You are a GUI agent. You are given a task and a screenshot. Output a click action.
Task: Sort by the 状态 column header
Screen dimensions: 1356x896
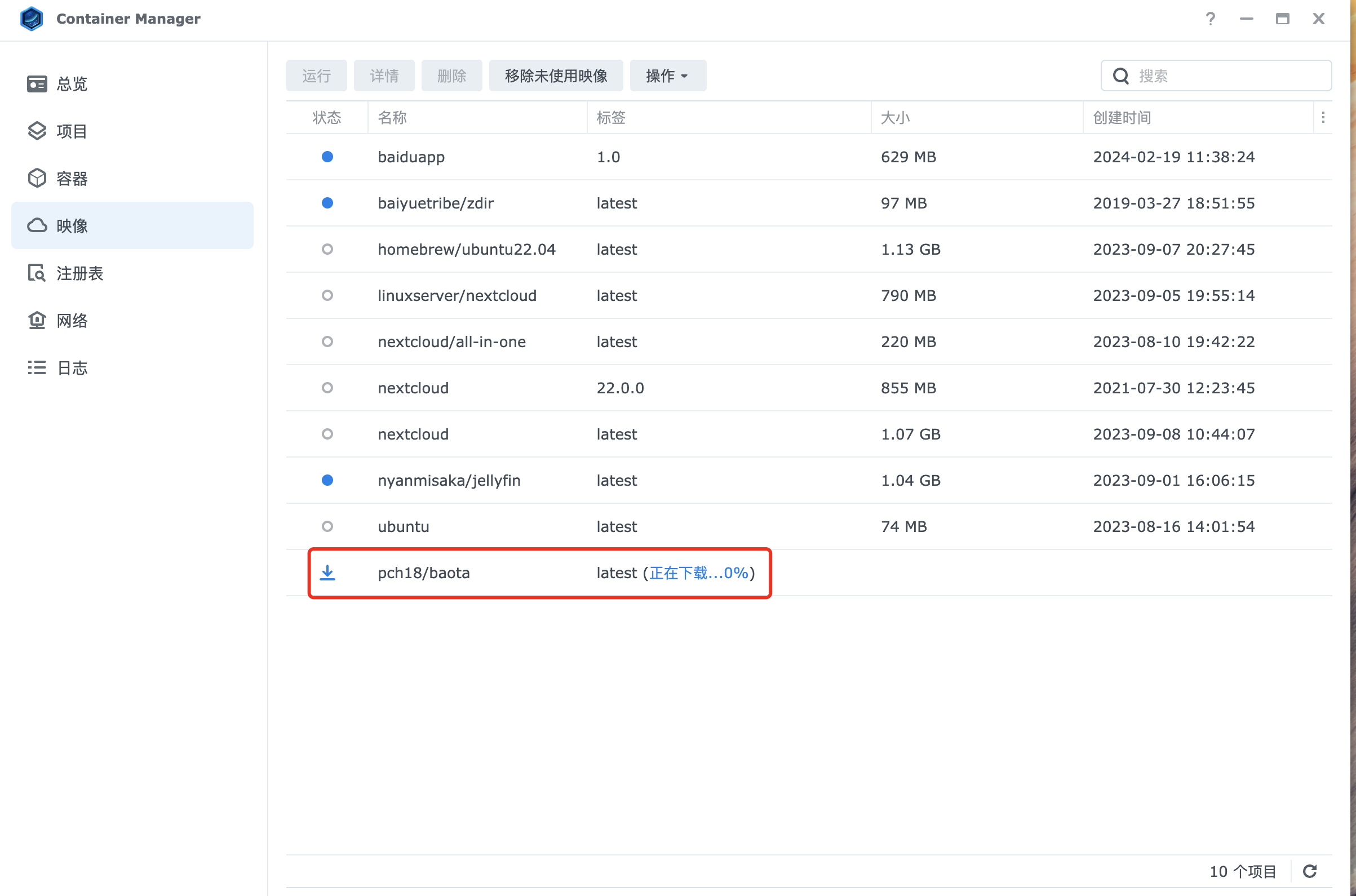pos(327,118)
